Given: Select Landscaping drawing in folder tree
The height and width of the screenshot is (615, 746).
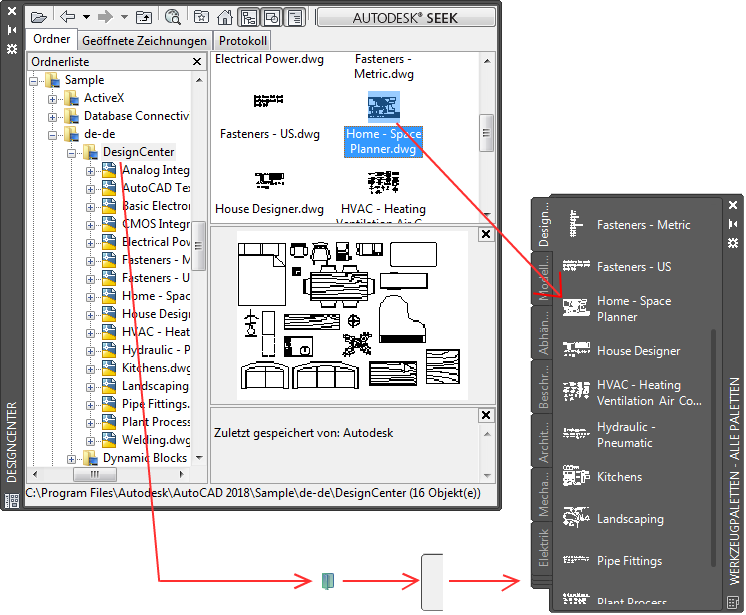Looking at the screenshot, I should point(155,386).
